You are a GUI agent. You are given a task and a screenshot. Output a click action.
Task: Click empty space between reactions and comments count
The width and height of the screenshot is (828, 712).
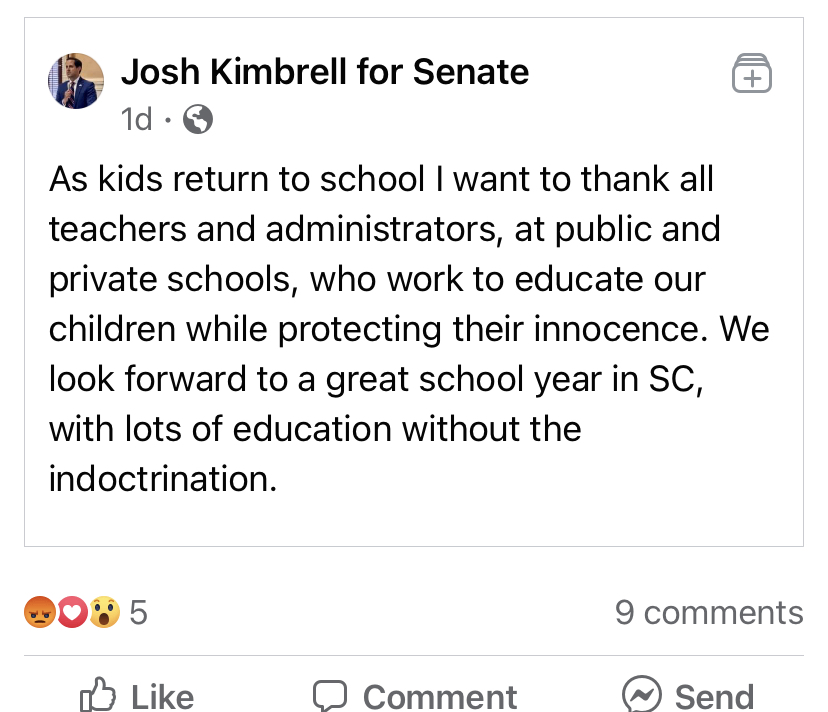click(x=380, y=612)
